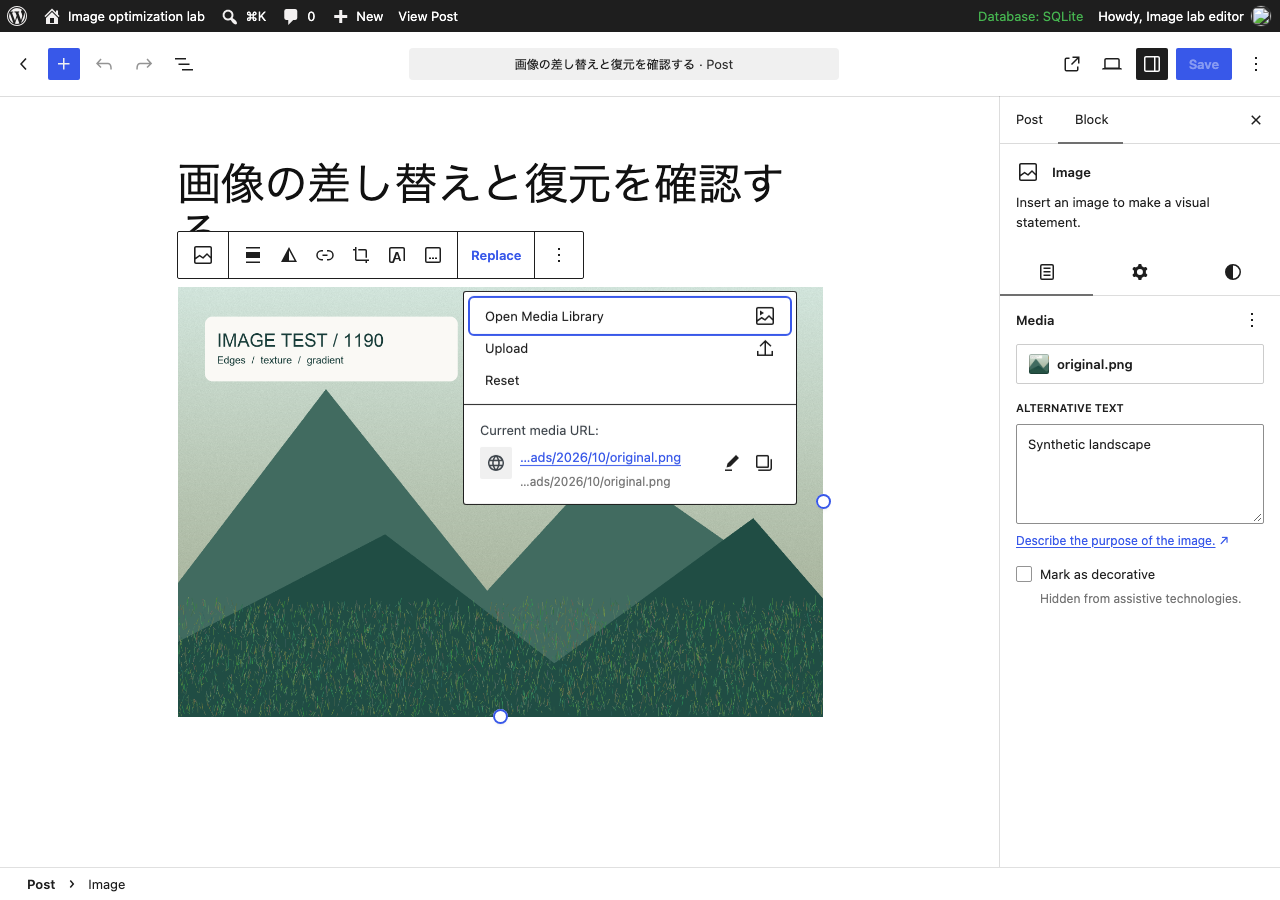Copy the current media URL
This screenshot has height=900, width=1280.
(764, 463)
